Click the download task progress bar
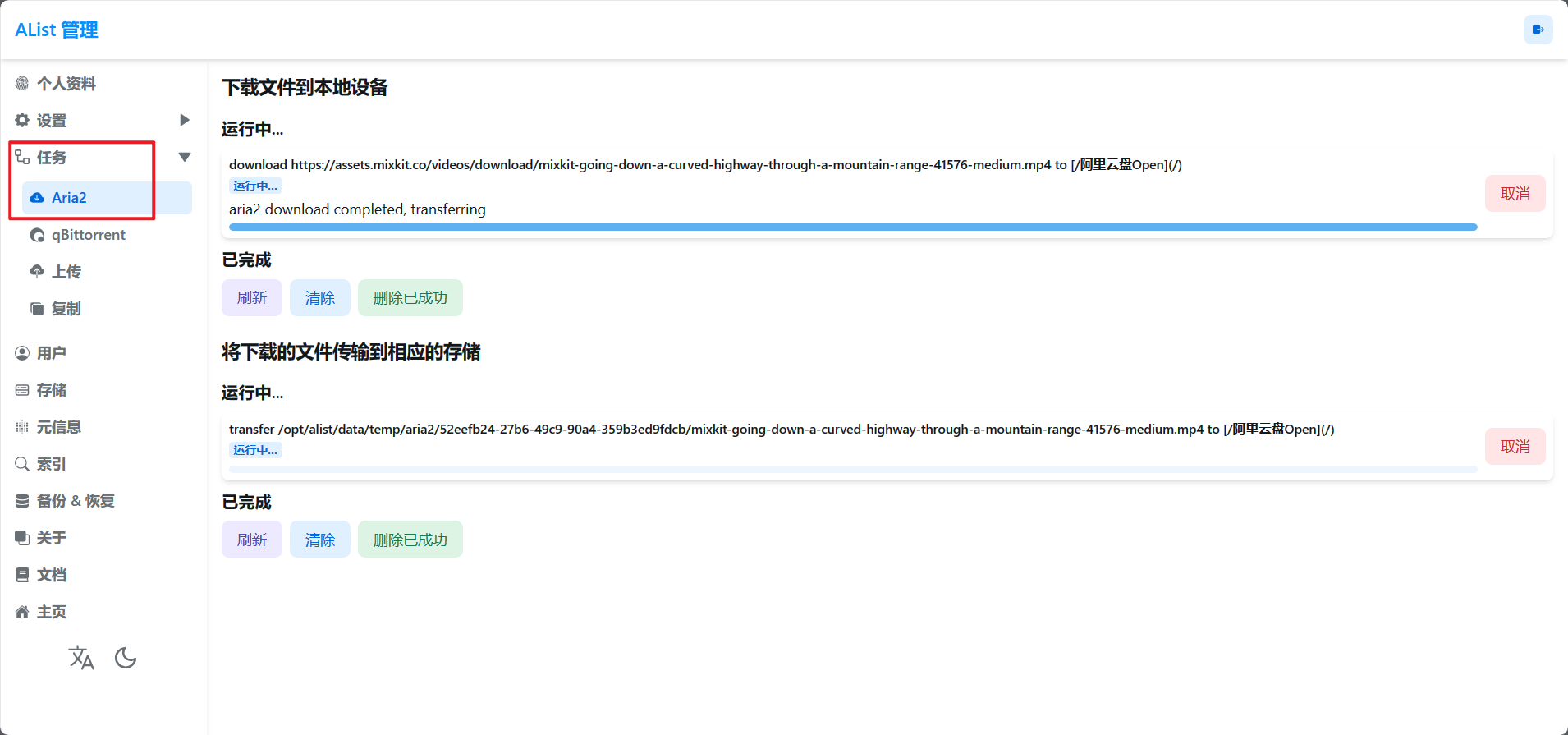This screenshot has width=1568, height=735. [852, 227]
